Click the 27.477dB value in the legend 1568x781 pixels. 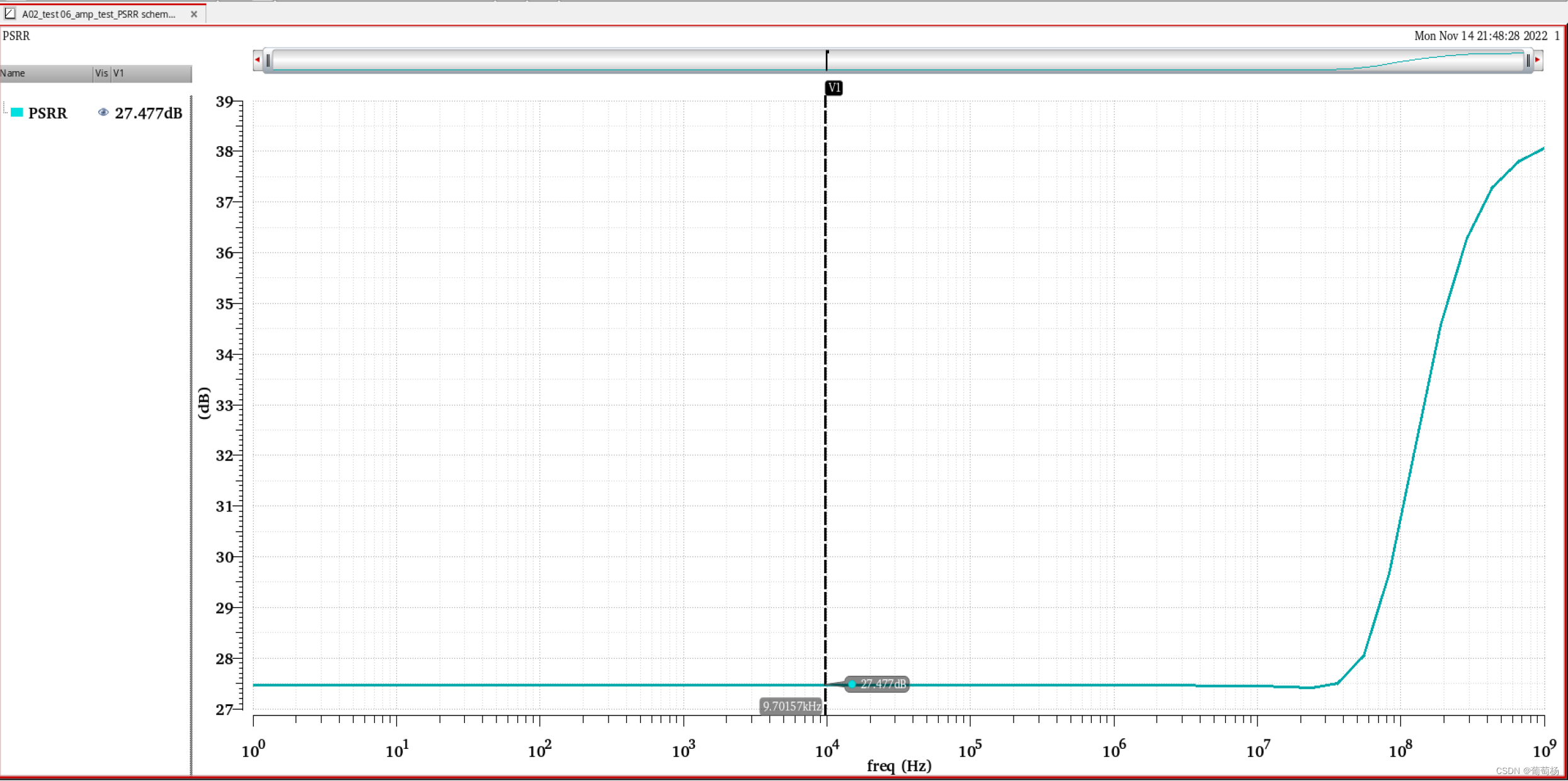pos(148,113)
